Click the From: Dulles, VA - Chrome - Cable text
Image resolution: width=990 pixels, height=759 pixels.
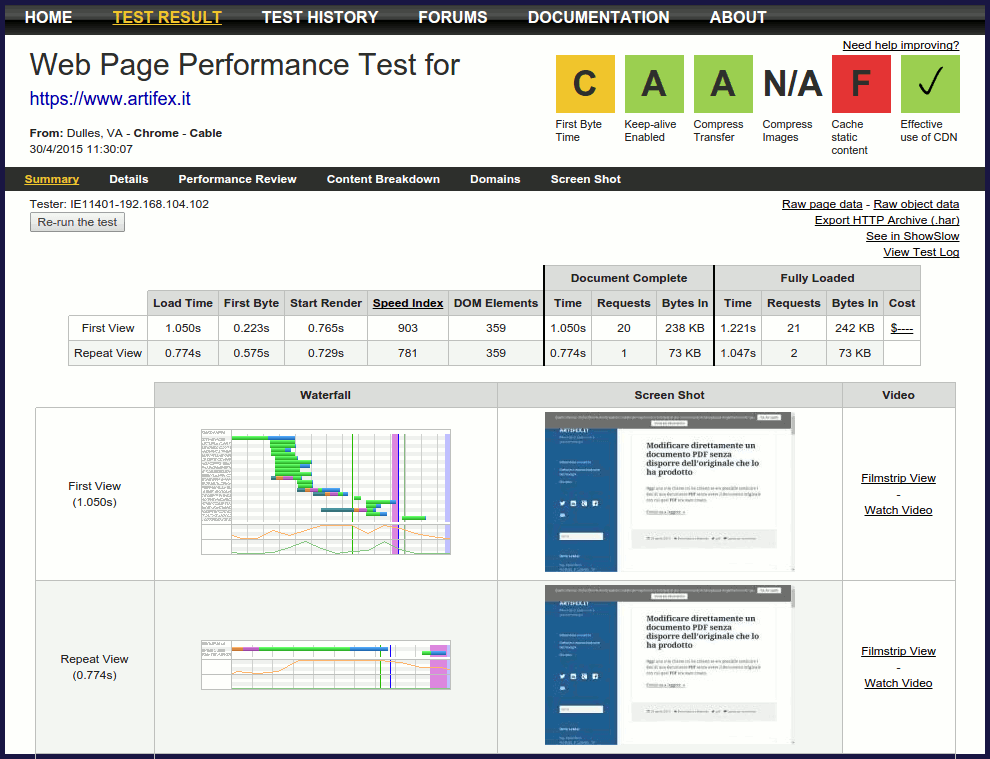(126, 133)
